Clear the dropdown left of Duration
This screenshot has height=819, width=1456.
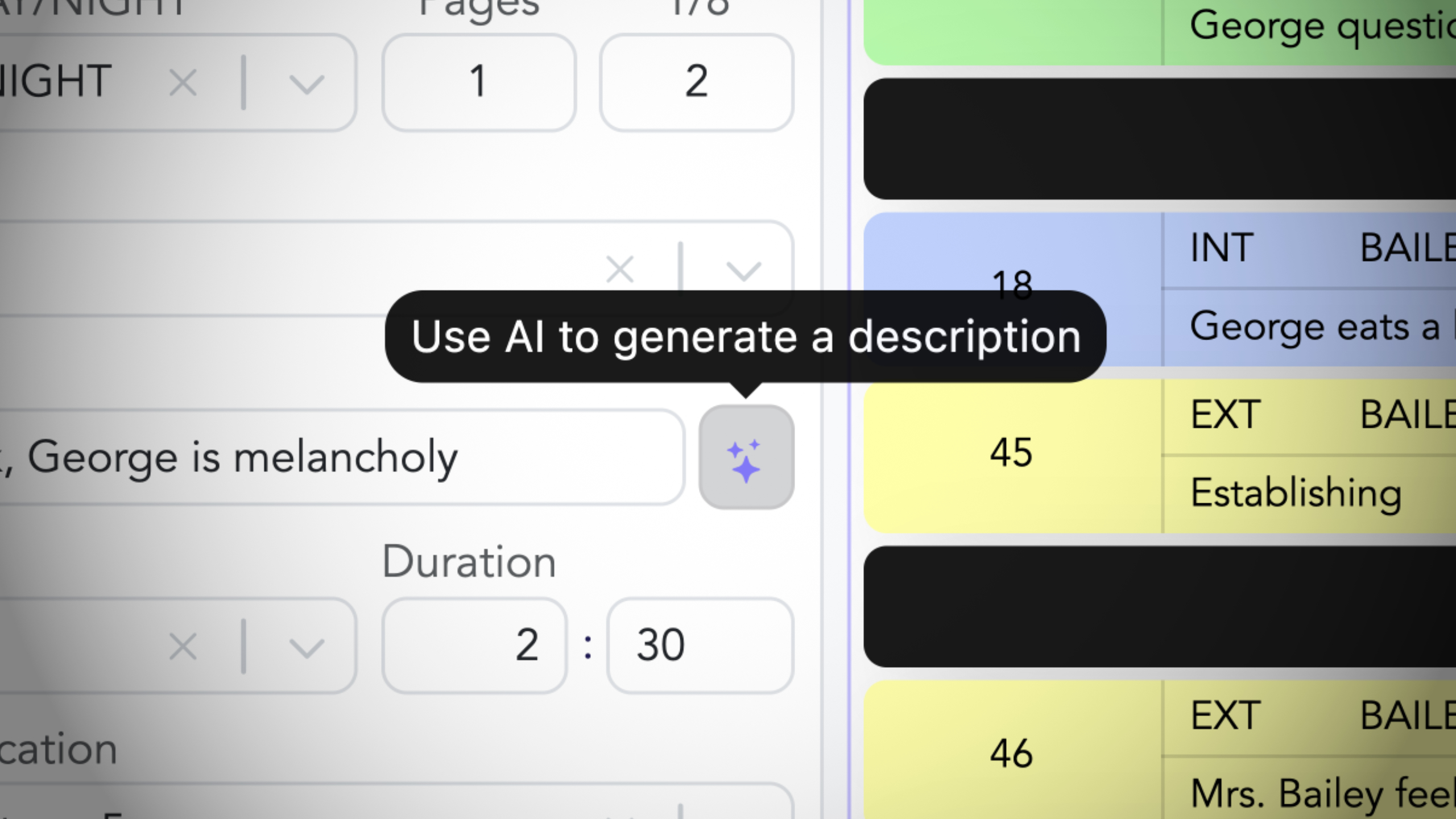(x=183, y=647)
